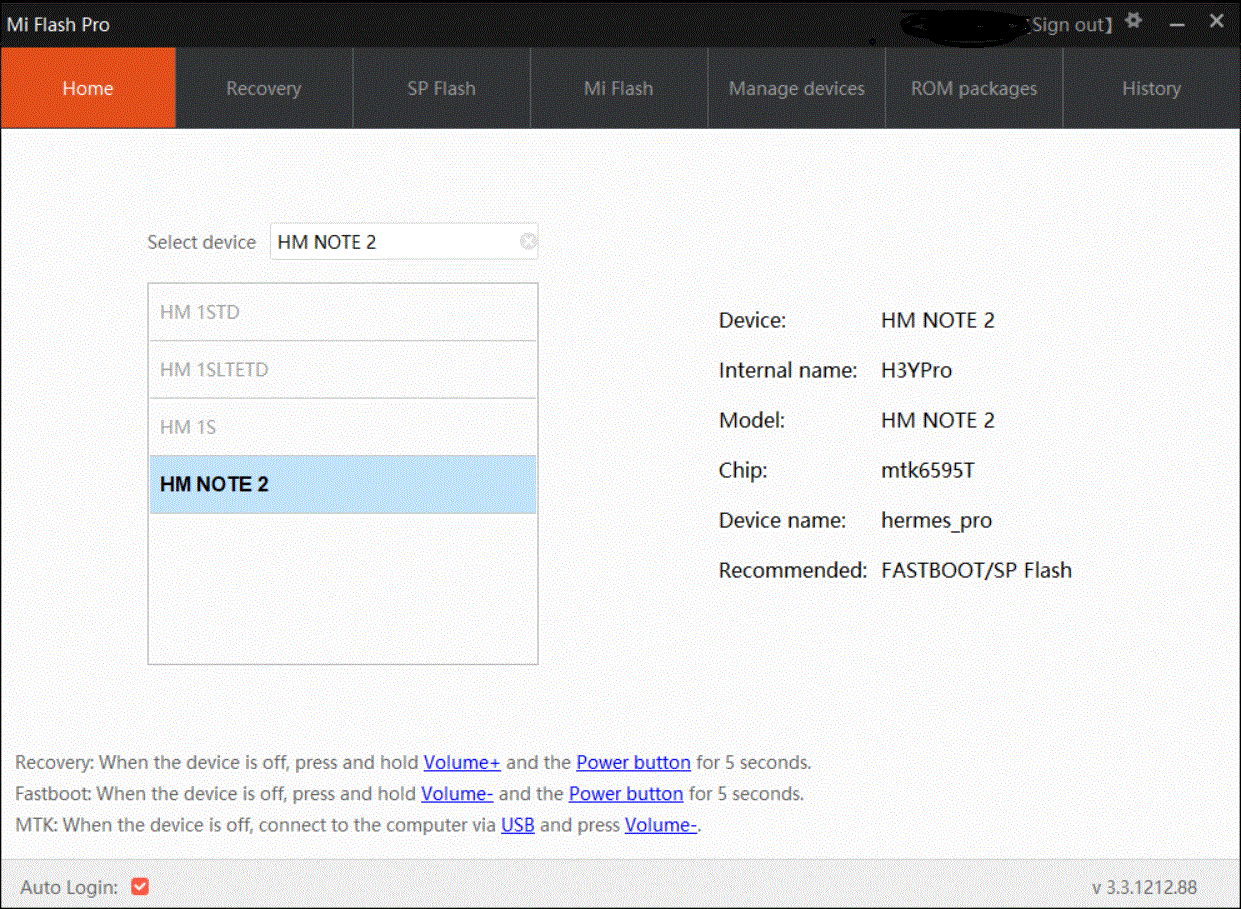The width and height of the screenshot is (1241, 909).
Task: Click the Select device input field
Action: 396,241
